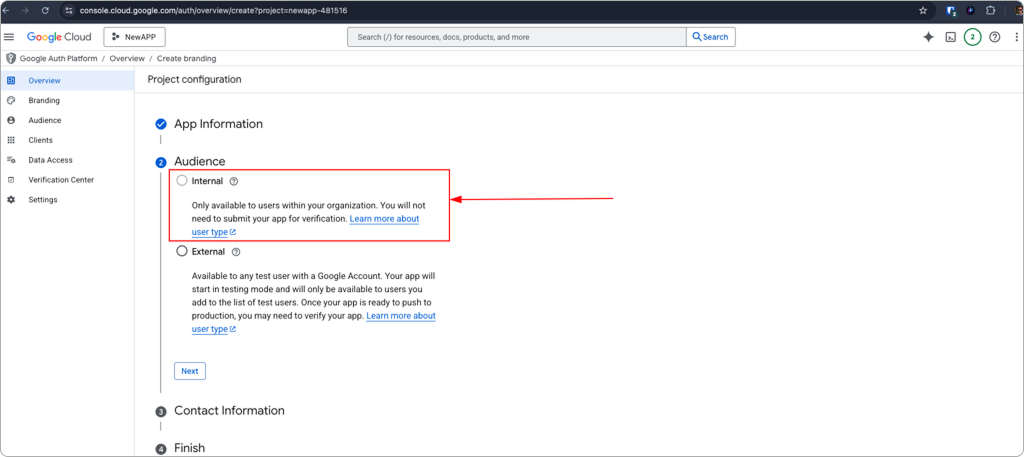Open Verification Center in the sidebar
The image size is (1024, 457).
61,180
